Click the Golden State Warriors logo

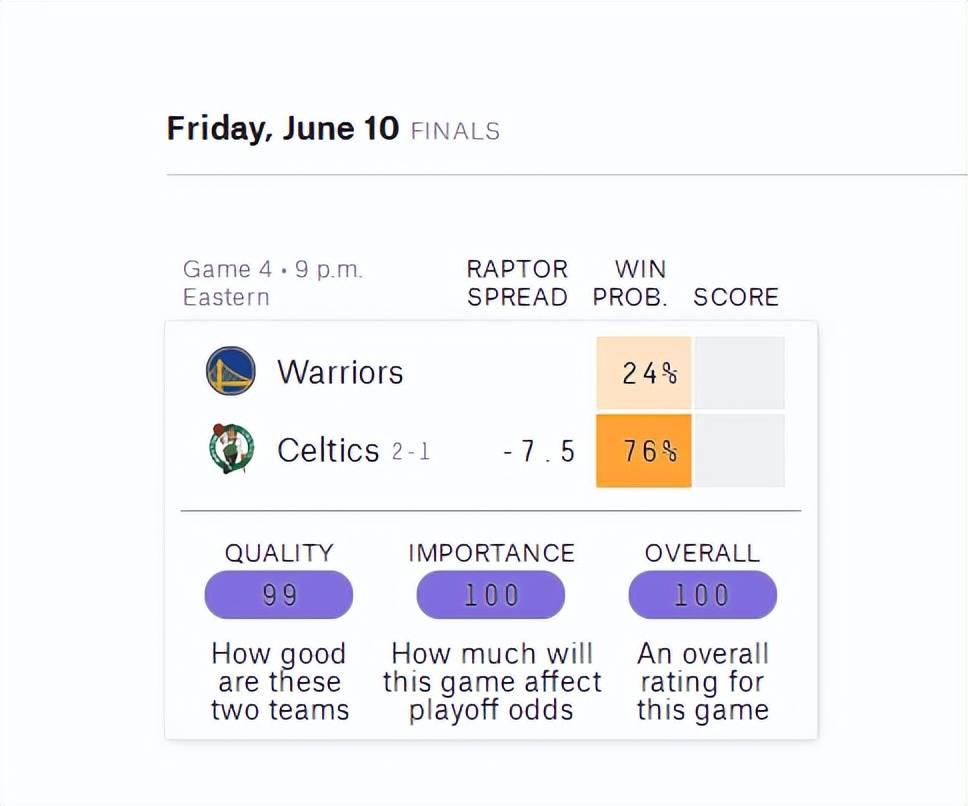[x=230, y=371]
